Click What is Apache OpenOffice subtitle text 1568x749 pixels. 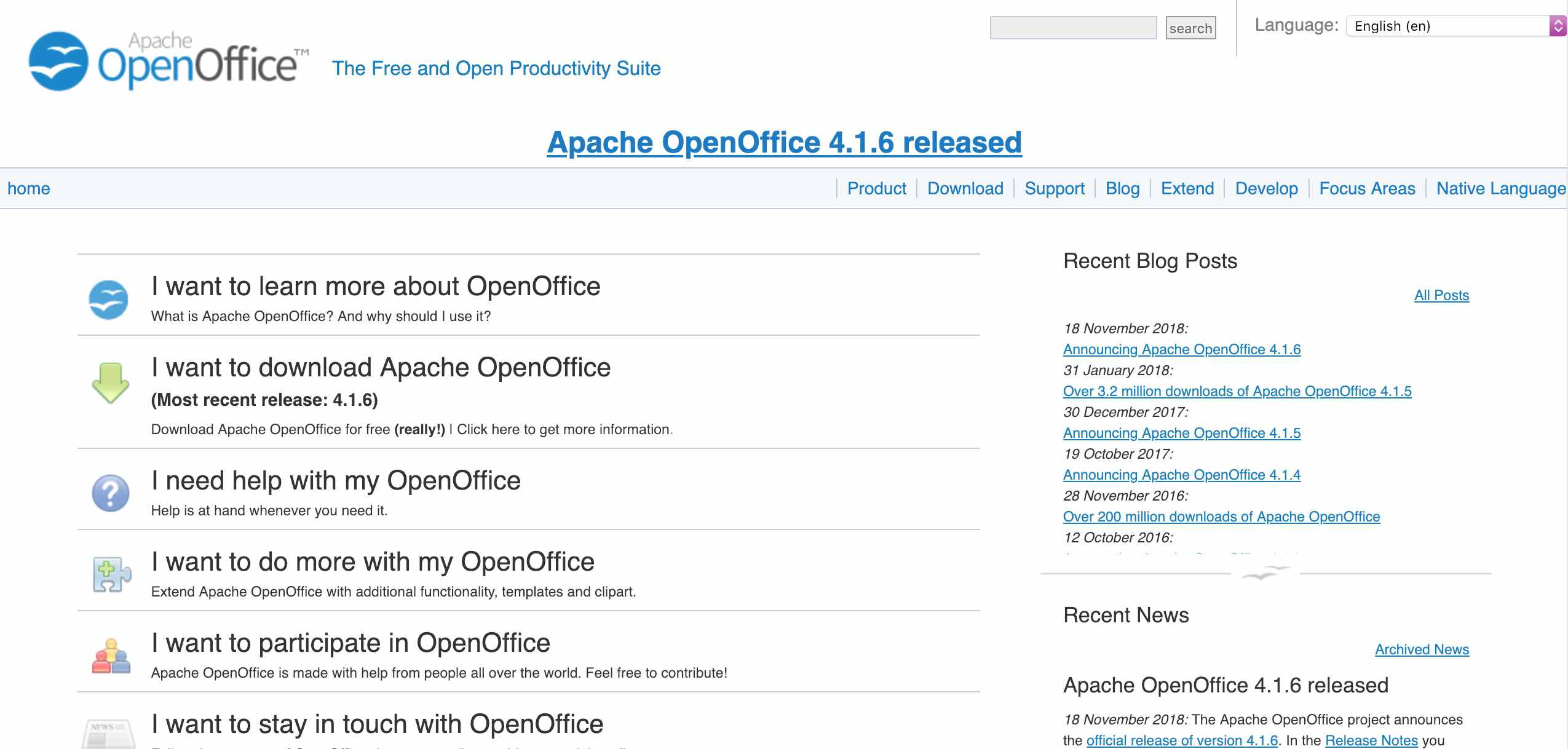click(321, 316)
